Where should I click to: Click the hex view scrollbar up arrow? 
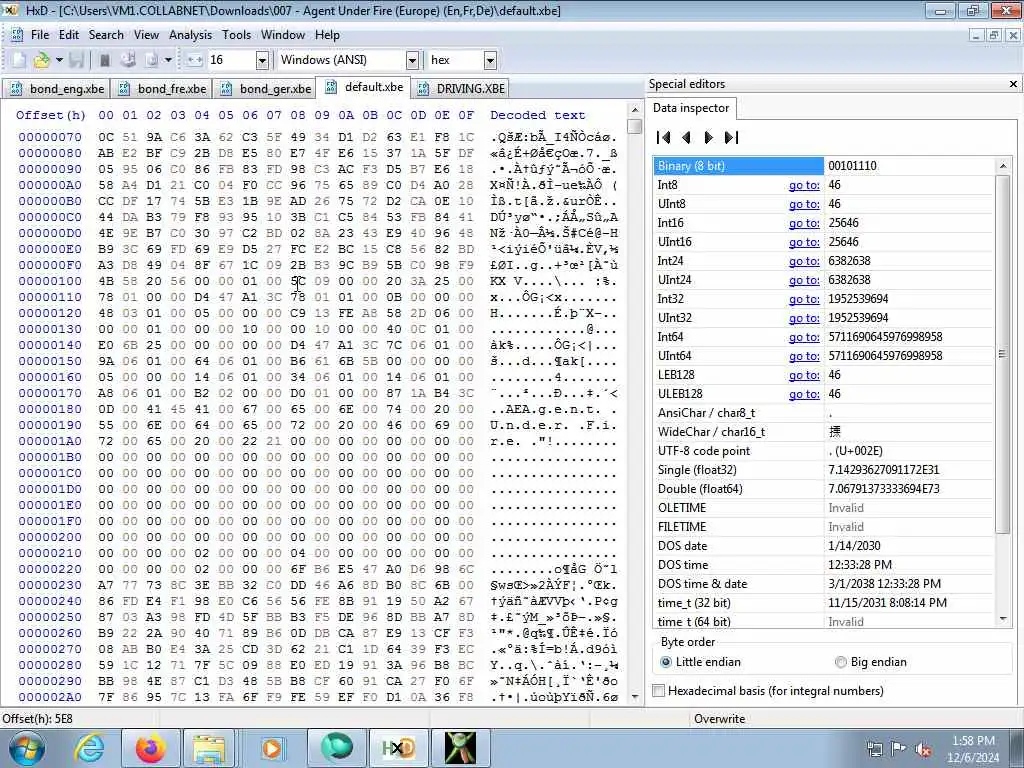click(x=634, y=110)
